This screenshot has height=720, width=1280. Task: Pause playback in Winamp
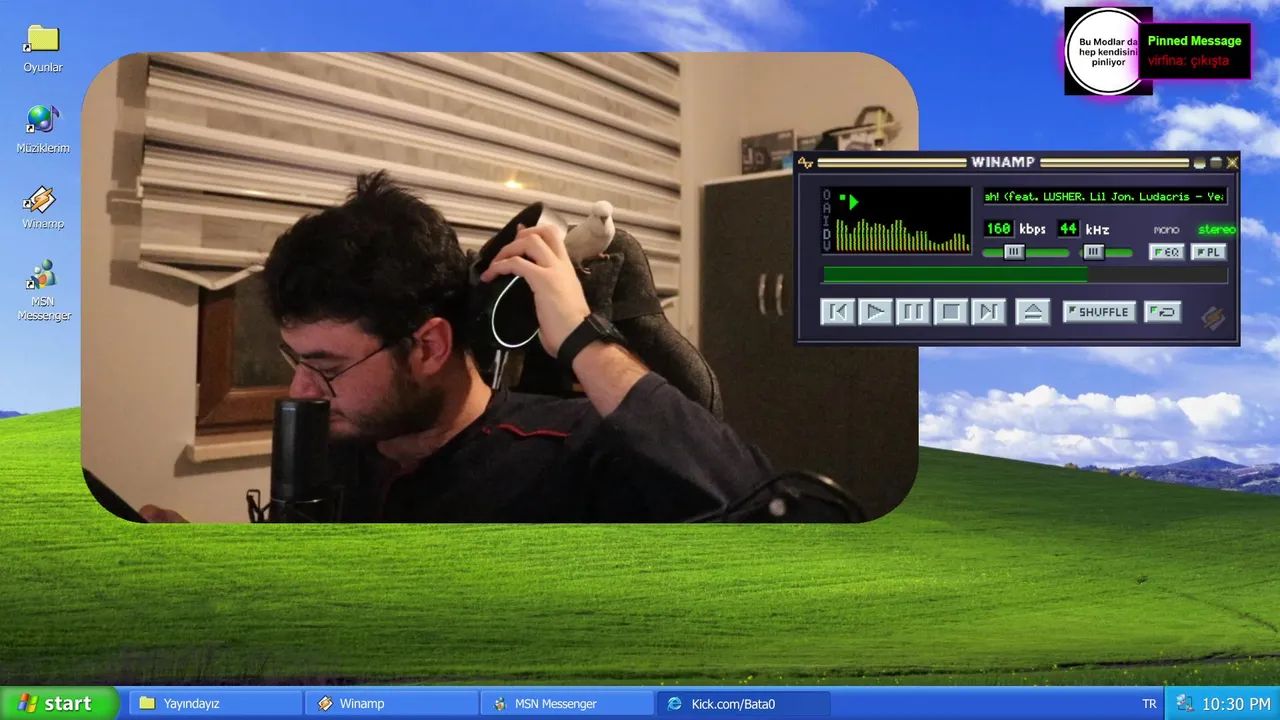click(x=913, y=312)
